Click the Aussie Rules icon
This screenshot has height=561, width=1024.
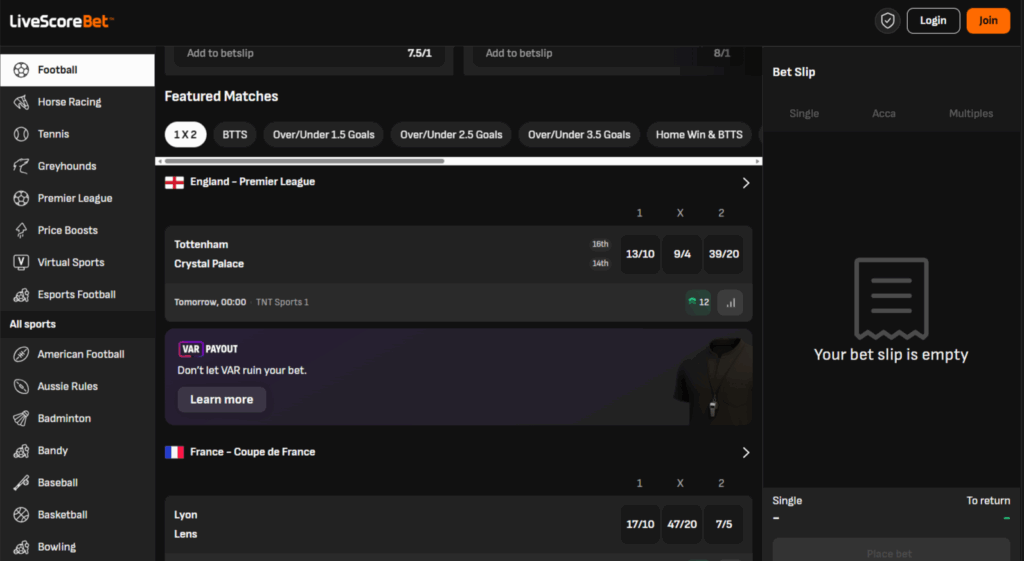click(x=21, y=386)
